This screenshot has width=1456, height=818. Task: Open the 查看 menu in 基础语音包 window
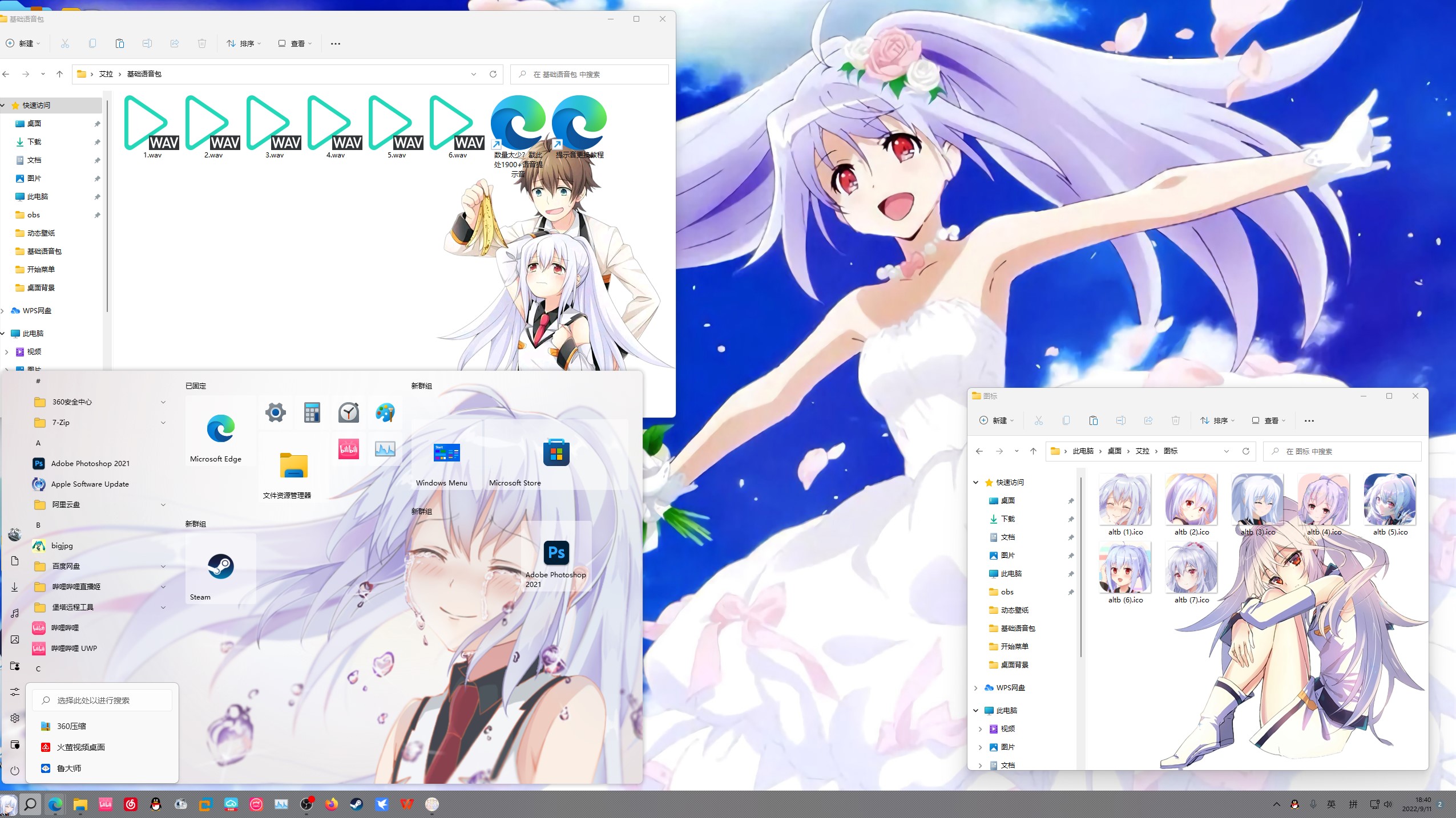(296, 43)
